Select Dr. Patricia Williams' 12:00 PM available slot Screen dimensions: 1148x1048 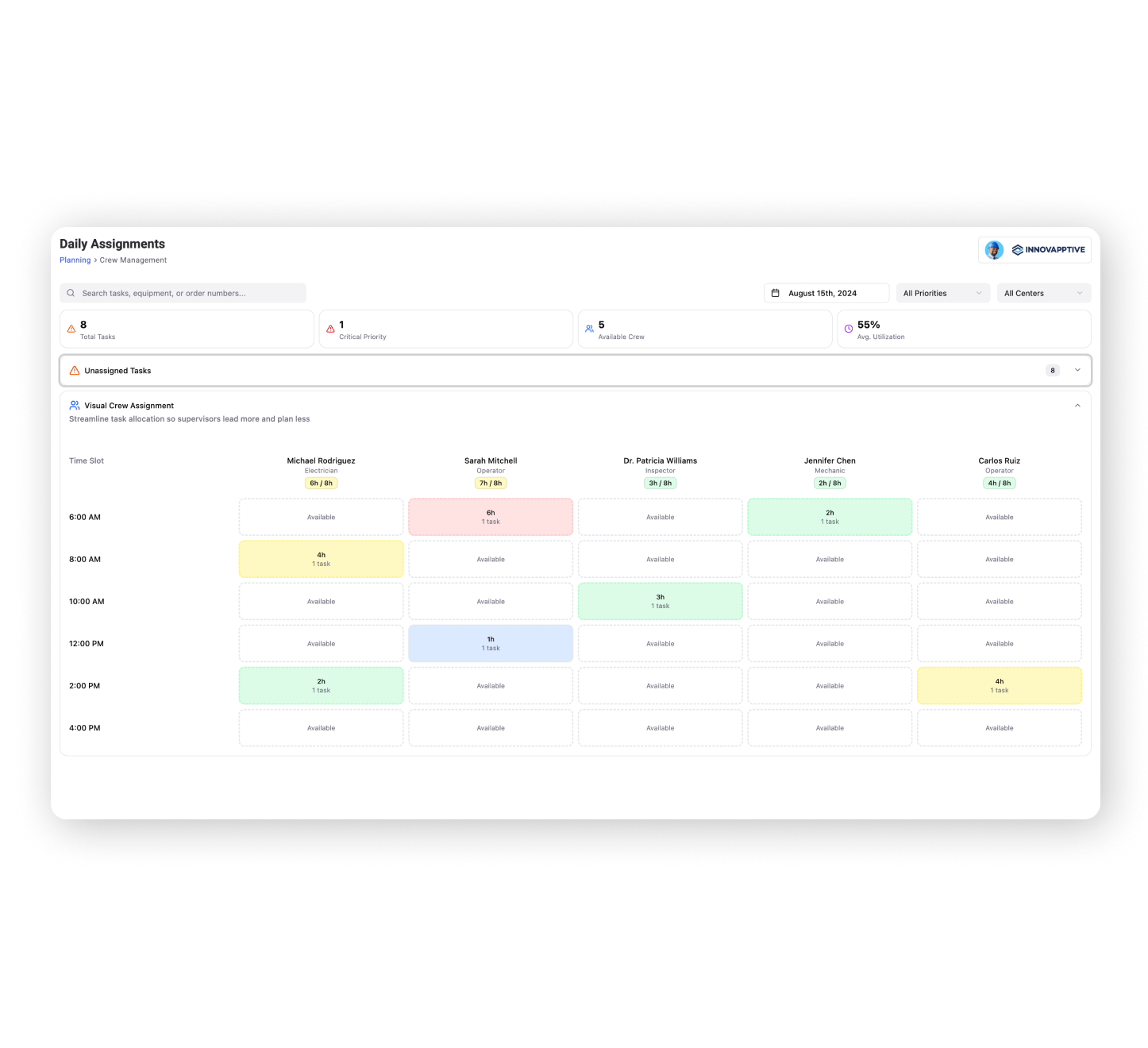[x=661, y=643]
